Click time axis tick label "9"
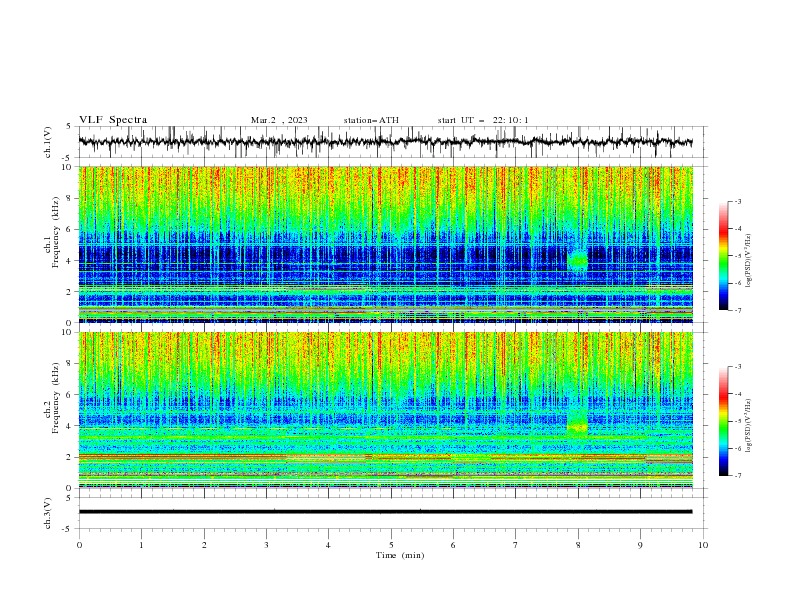 (640, 545)
